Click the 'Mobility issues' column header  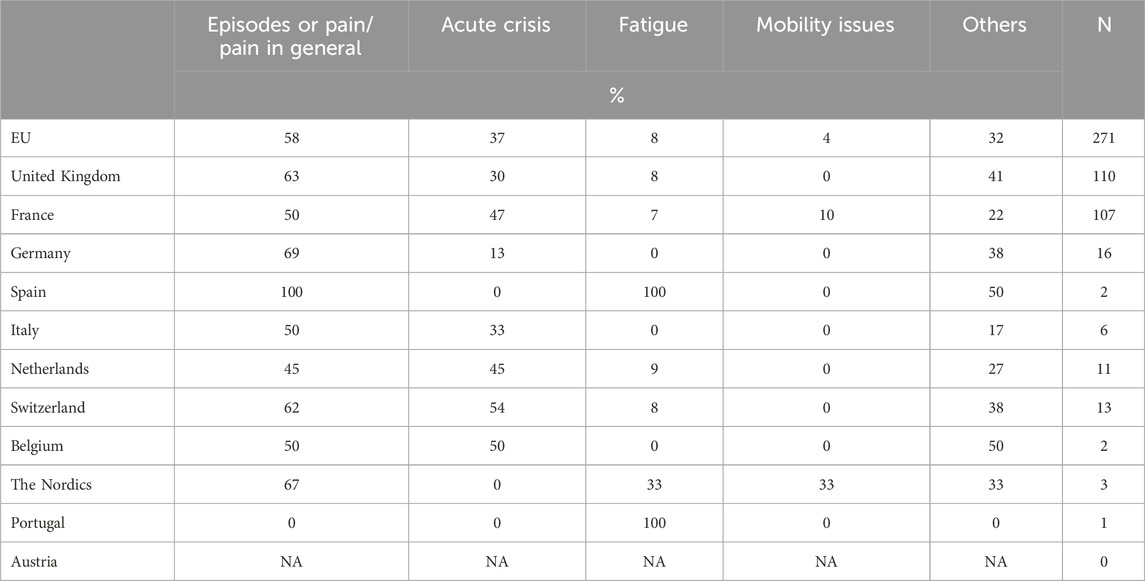point(825,26)
